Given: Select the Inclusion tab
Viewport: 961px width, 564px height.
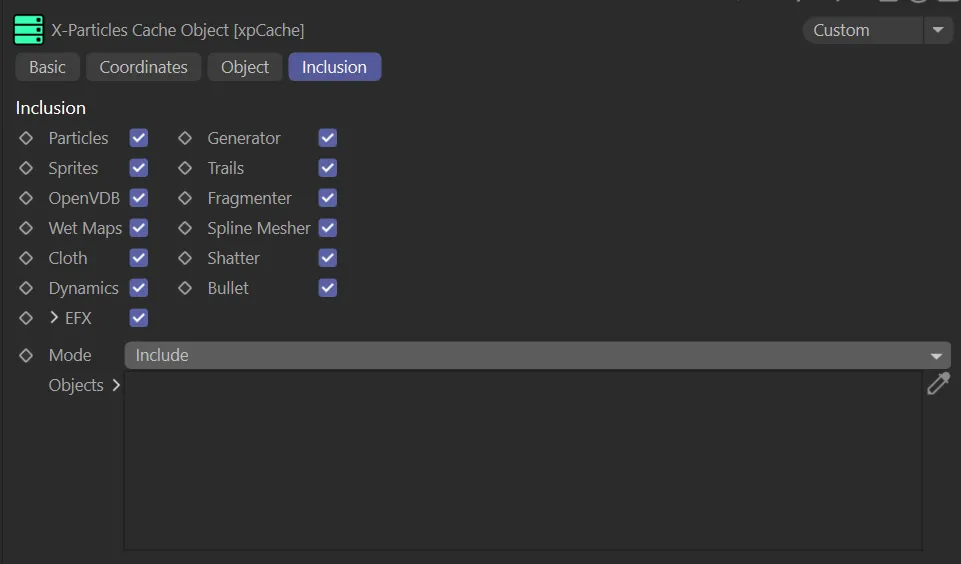Looking at the screenshot, I should [x=334, y=67].
